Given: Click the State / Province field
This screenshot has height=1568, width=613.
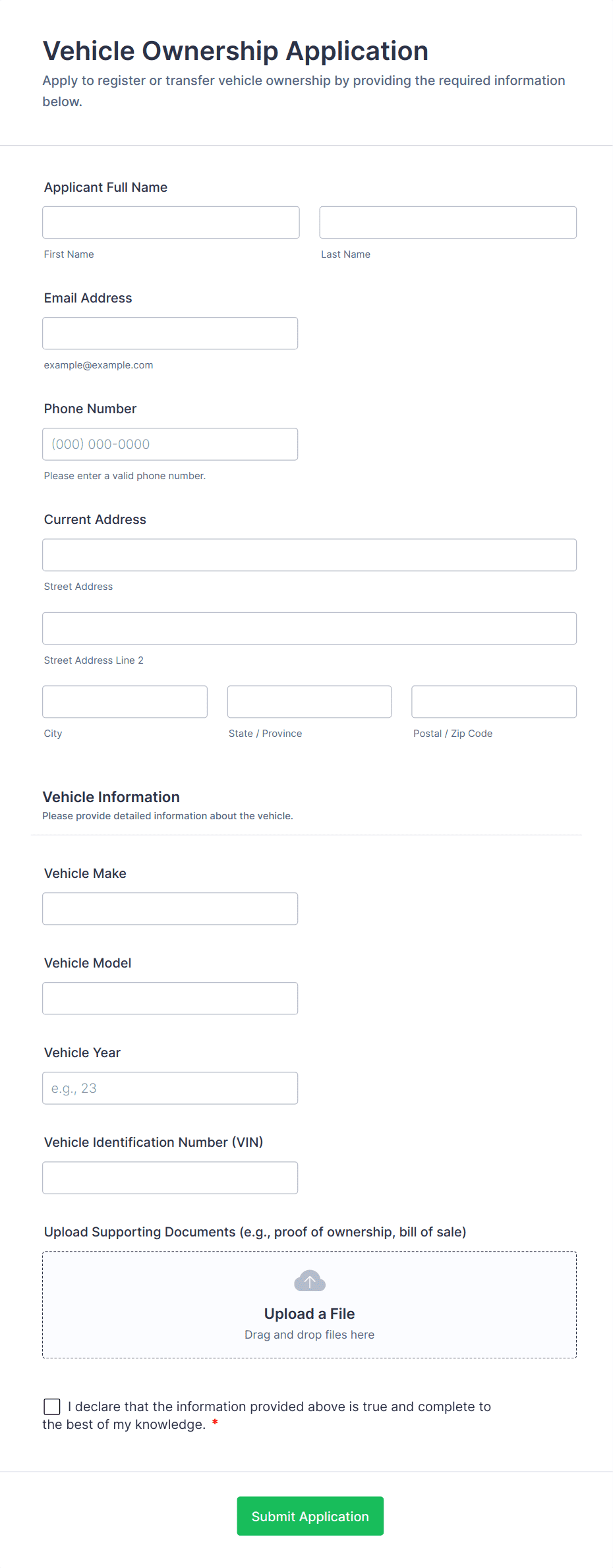Looking at the screenshot, I should [309, 702].
